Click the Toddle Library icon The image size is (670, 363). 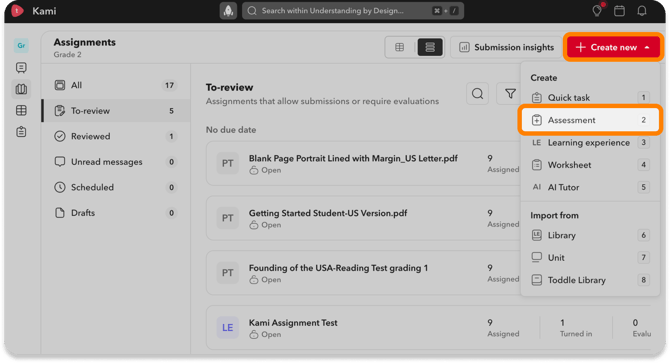tap(537, 280)
